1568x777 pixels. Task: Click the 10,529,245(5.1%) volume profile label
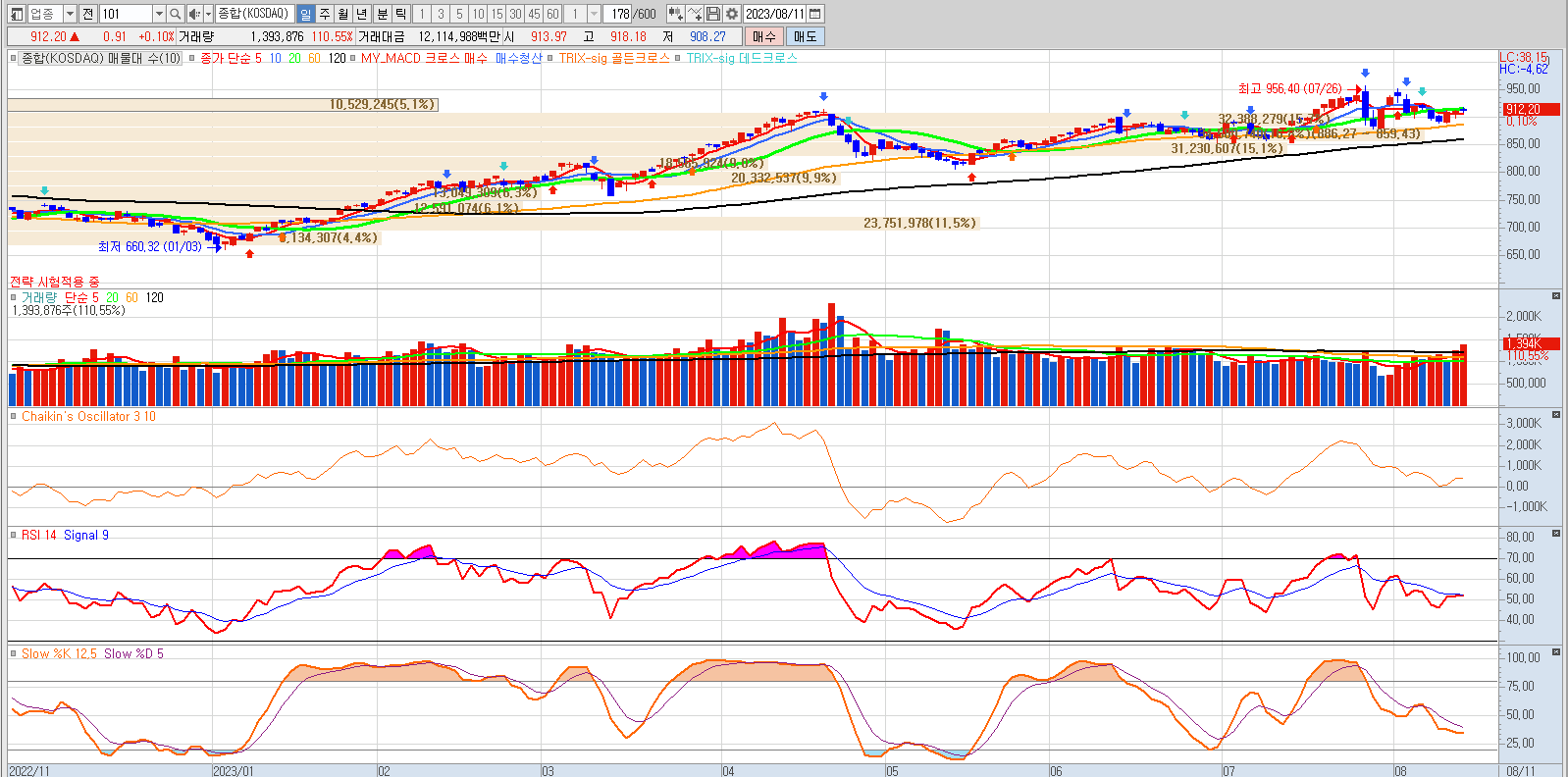pos(383,104)
